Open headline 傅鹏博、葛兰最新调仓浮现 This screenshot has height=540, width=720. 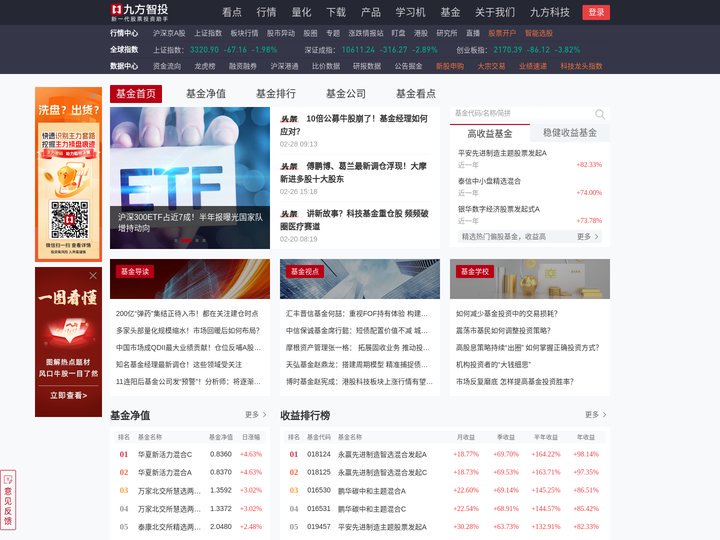pos(354,172)
